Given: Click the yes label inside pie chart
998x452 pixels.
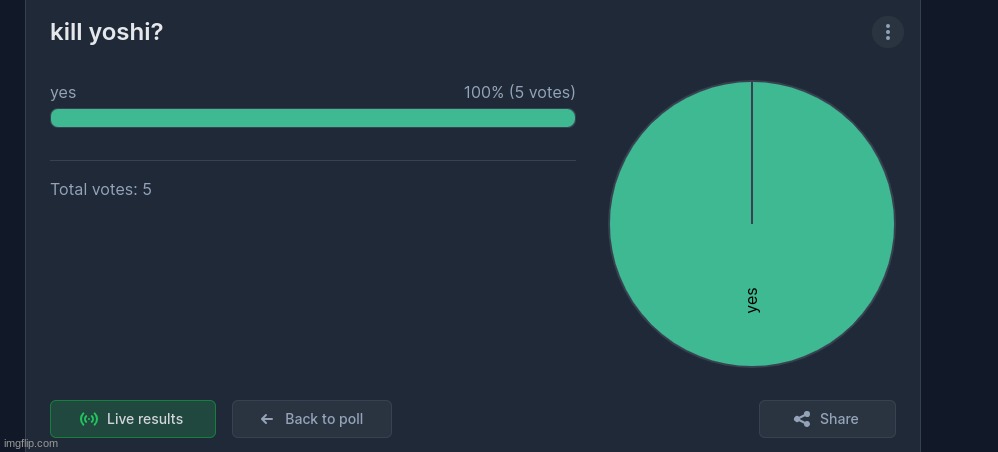Looking at the screenshot, I should 752,300.
